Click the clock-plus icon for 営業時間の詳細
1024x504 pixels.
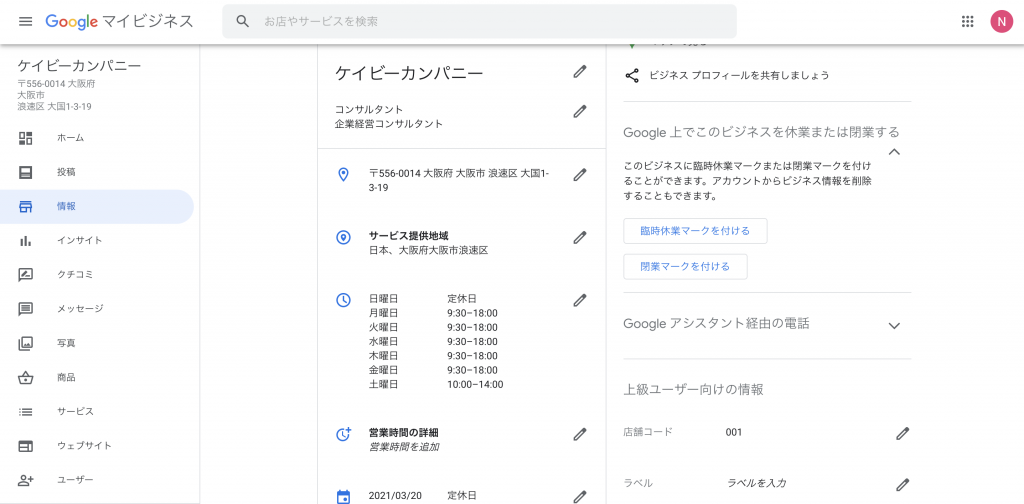pyautogui.click(x=344, y=434)
